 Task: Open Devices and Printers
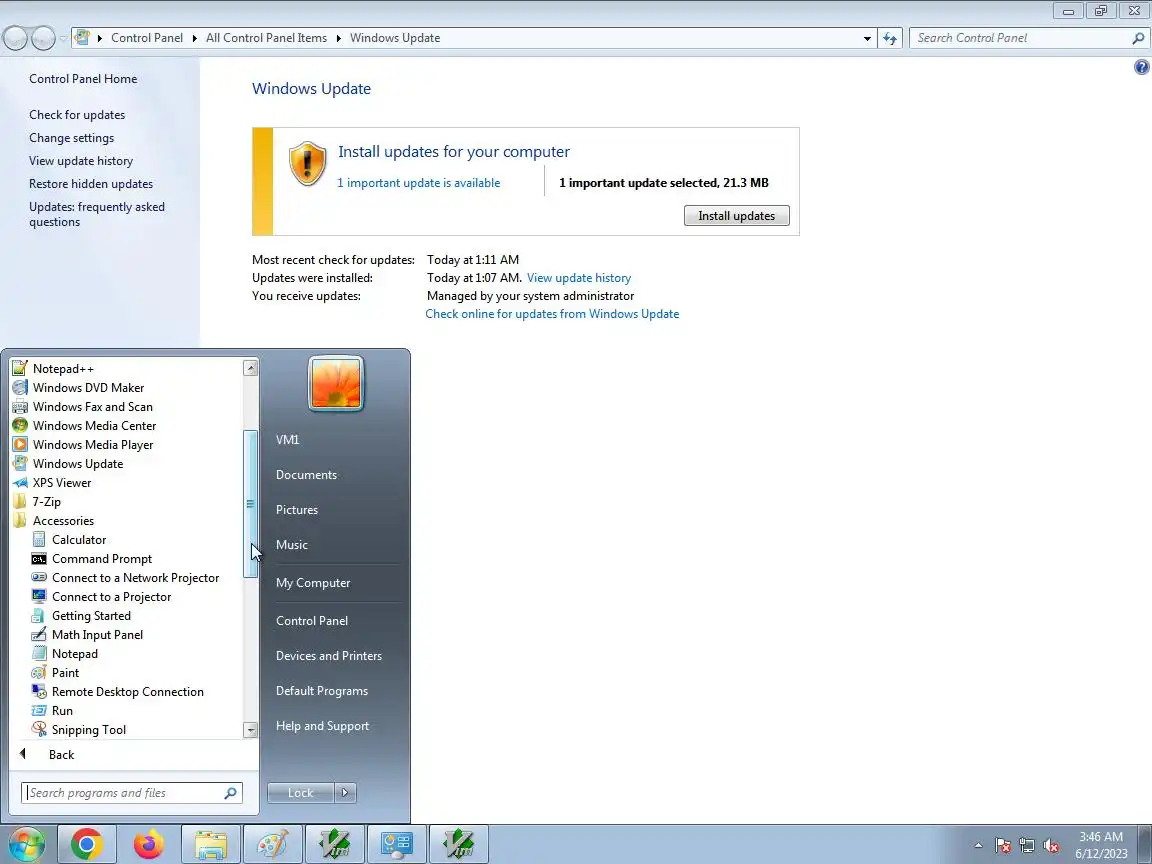click(x=328, y=656)
